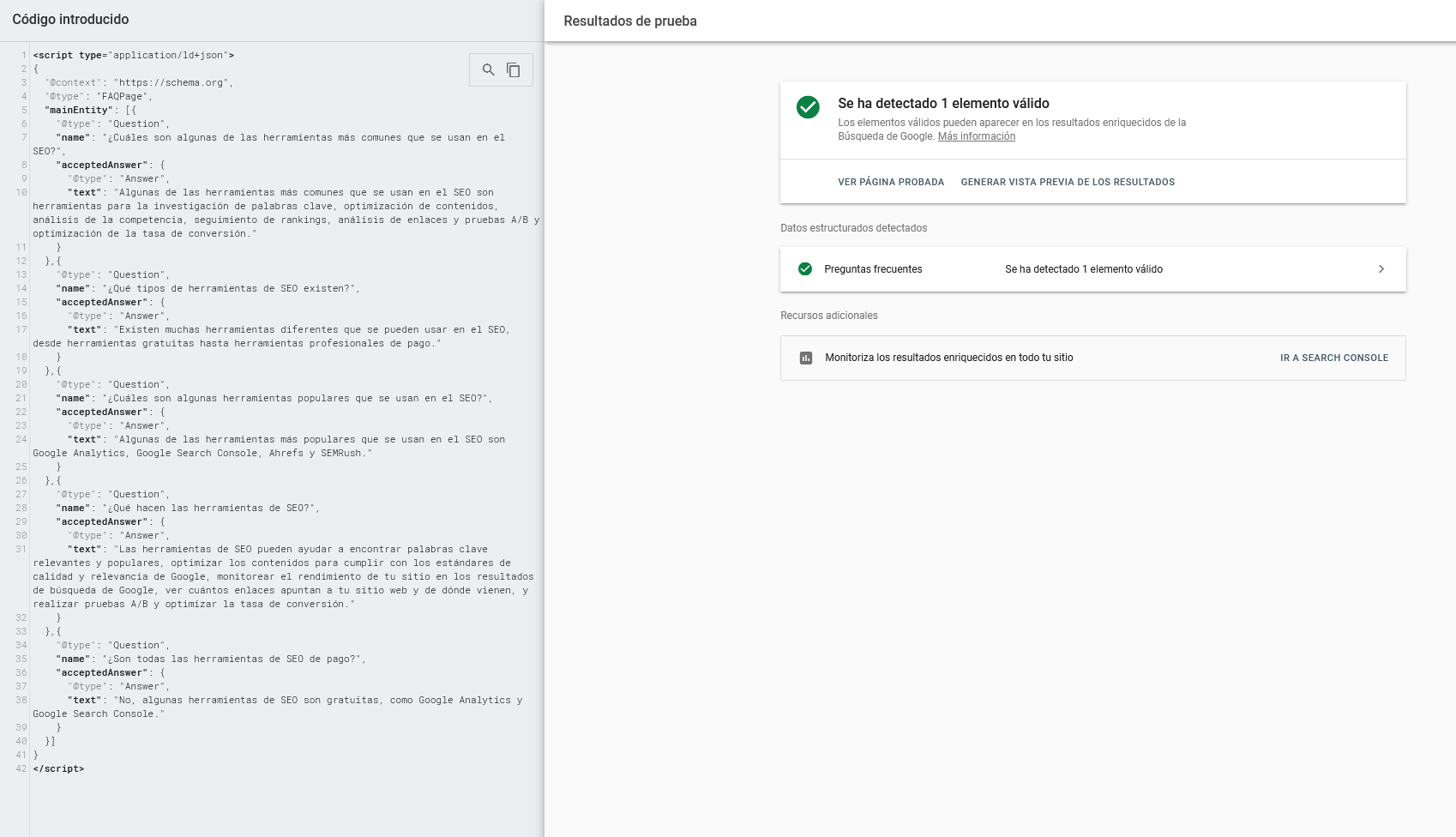This screenshot has height=837, width=1456.
Task: Click the Resultados de prueba header
Action: (630, 21)
